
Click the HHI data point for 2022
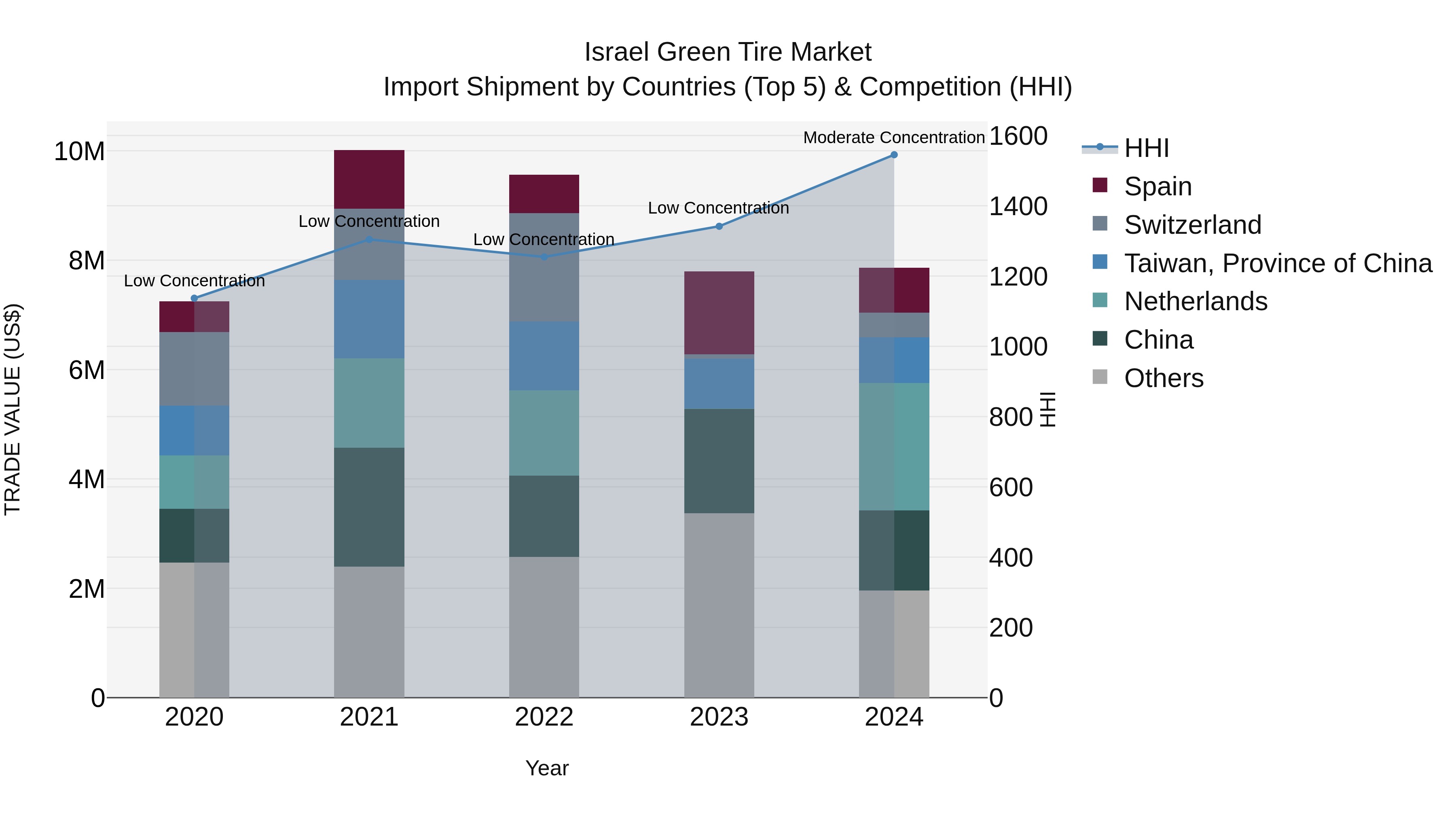pyautogui.click(x=544, y=256)
